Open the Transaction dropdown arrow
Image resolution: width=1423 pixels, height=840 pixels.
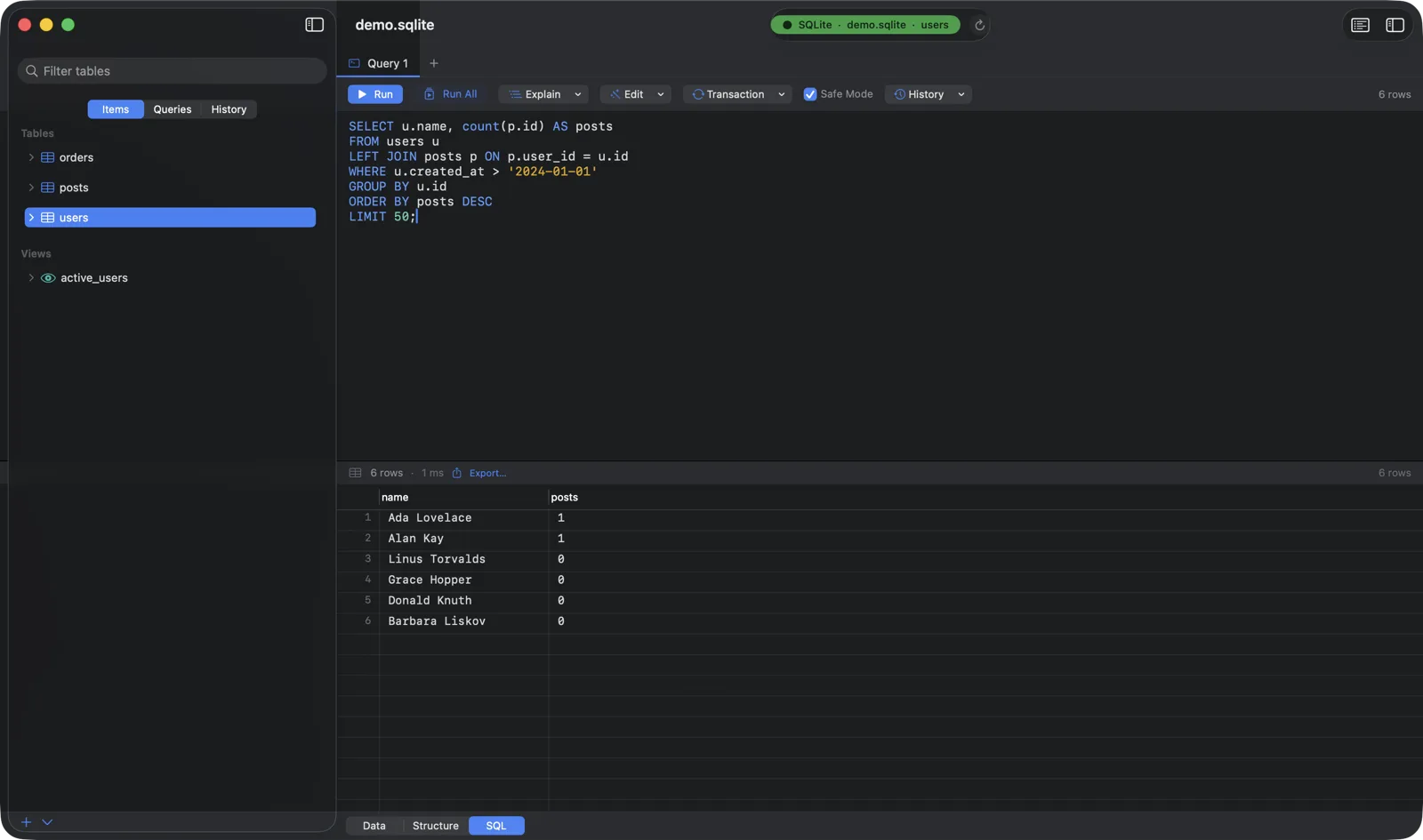pyautogui.click(x=782, y=94)
